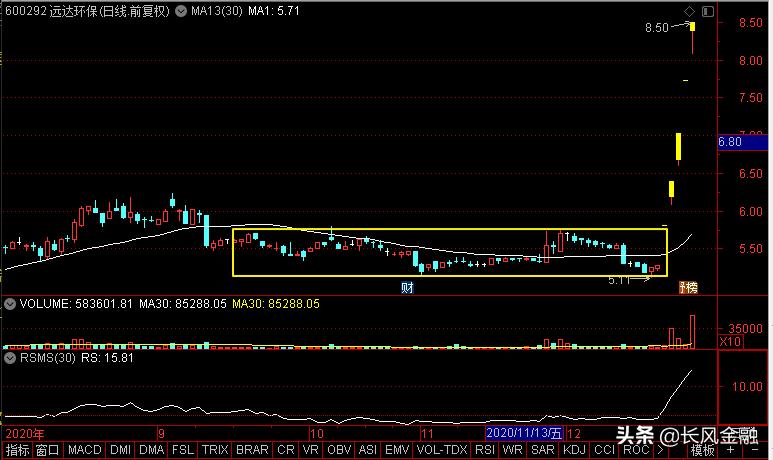The image size is (773, 460).
Task: Click the round icon beside VOLUME label
Action: [x=8, y=302]
